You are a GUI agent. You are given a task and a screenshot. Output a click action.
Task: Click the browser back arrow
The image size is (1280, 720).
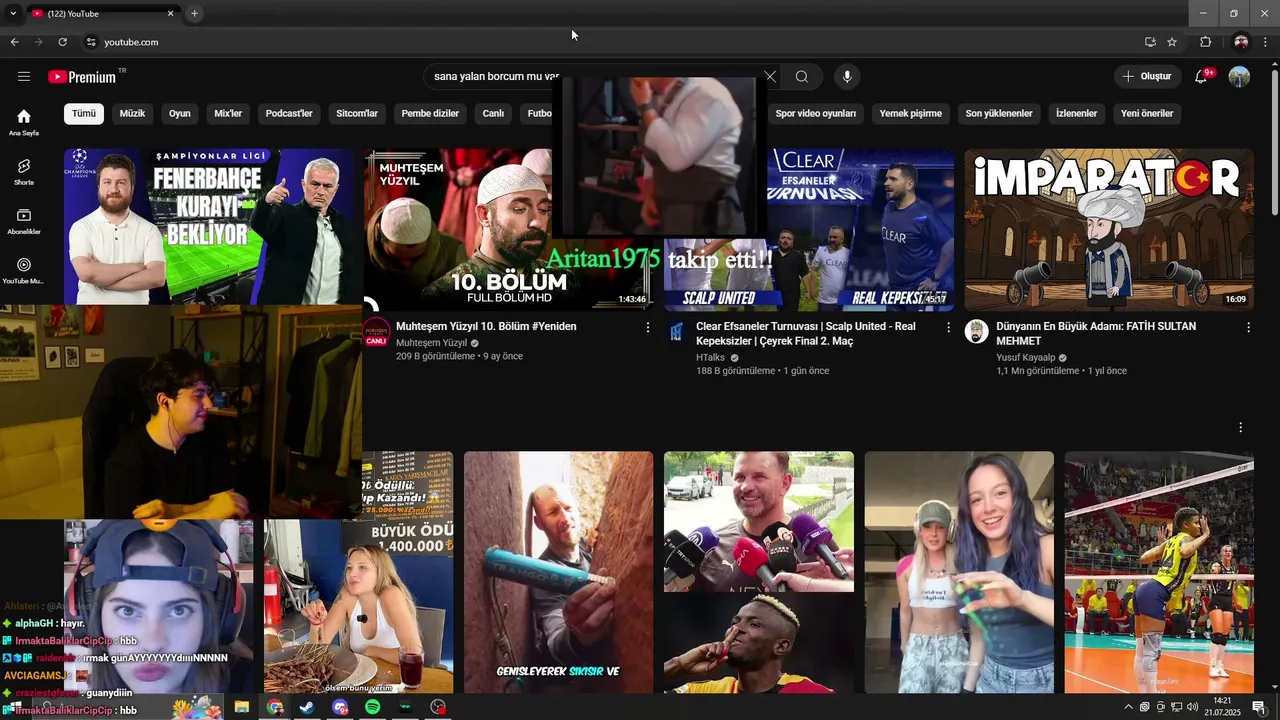[14, 42]
